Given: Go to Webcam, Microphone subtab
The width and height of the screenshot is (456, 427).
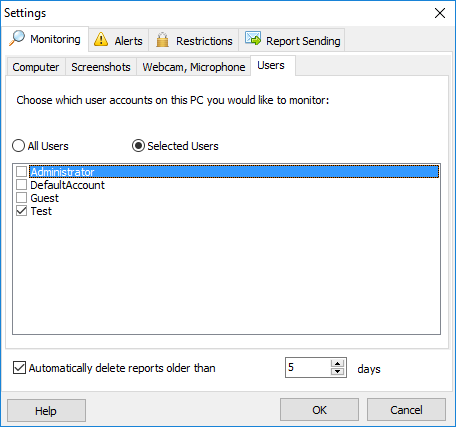Looking at the screenshot, I should (x=194, y=67).
